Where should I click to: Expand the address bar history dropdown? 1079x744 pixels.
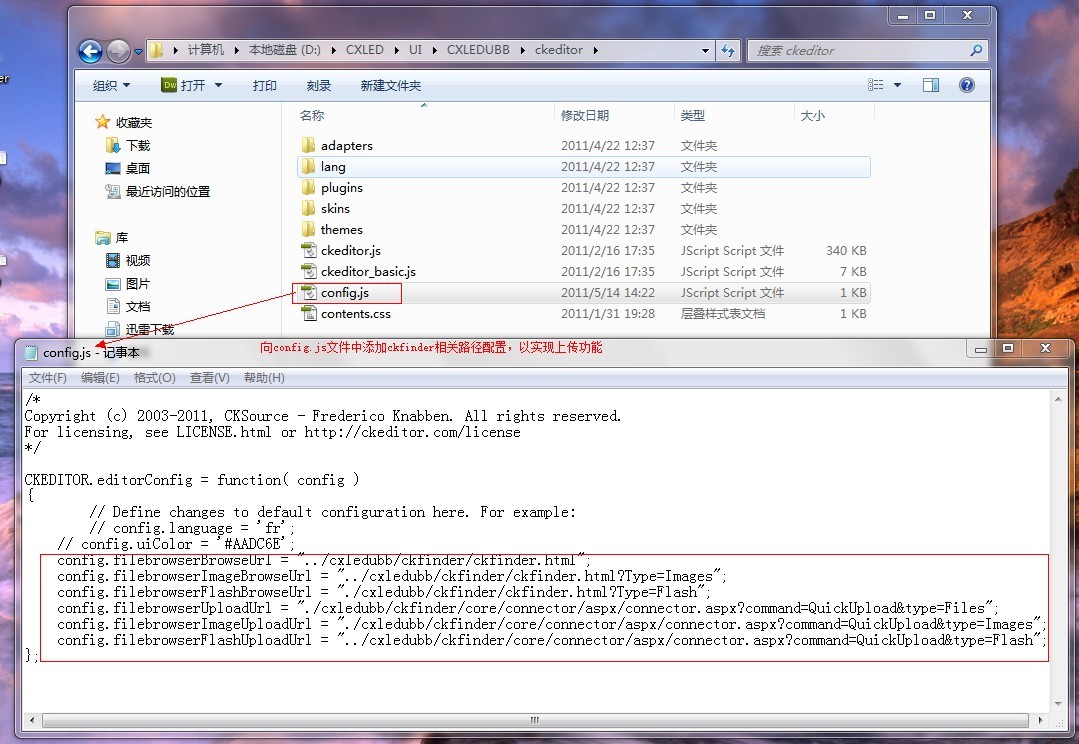706,50
